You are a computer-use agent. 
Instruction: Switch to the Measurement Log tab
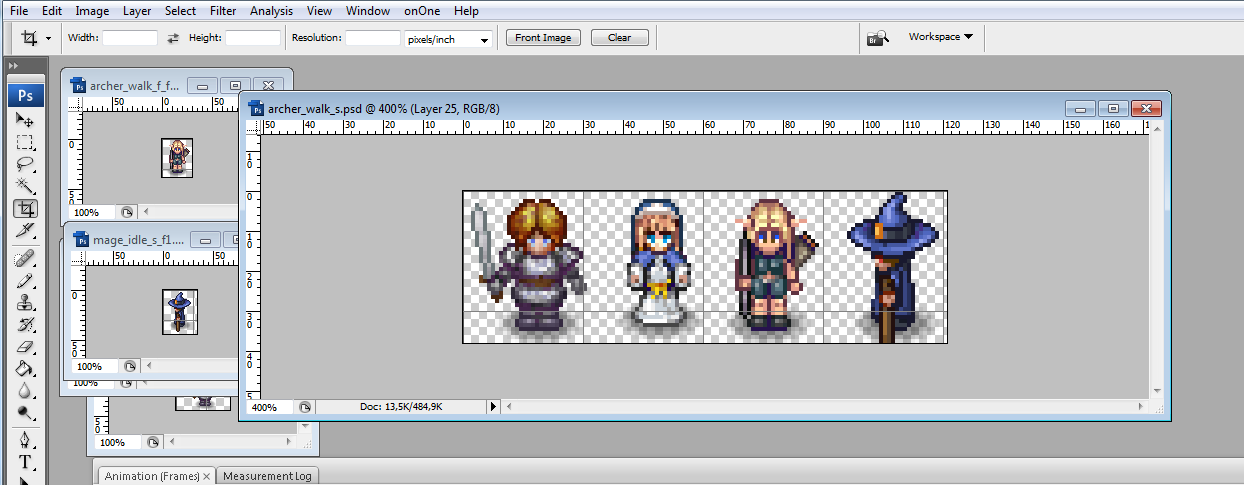click(x=267, y=476)
